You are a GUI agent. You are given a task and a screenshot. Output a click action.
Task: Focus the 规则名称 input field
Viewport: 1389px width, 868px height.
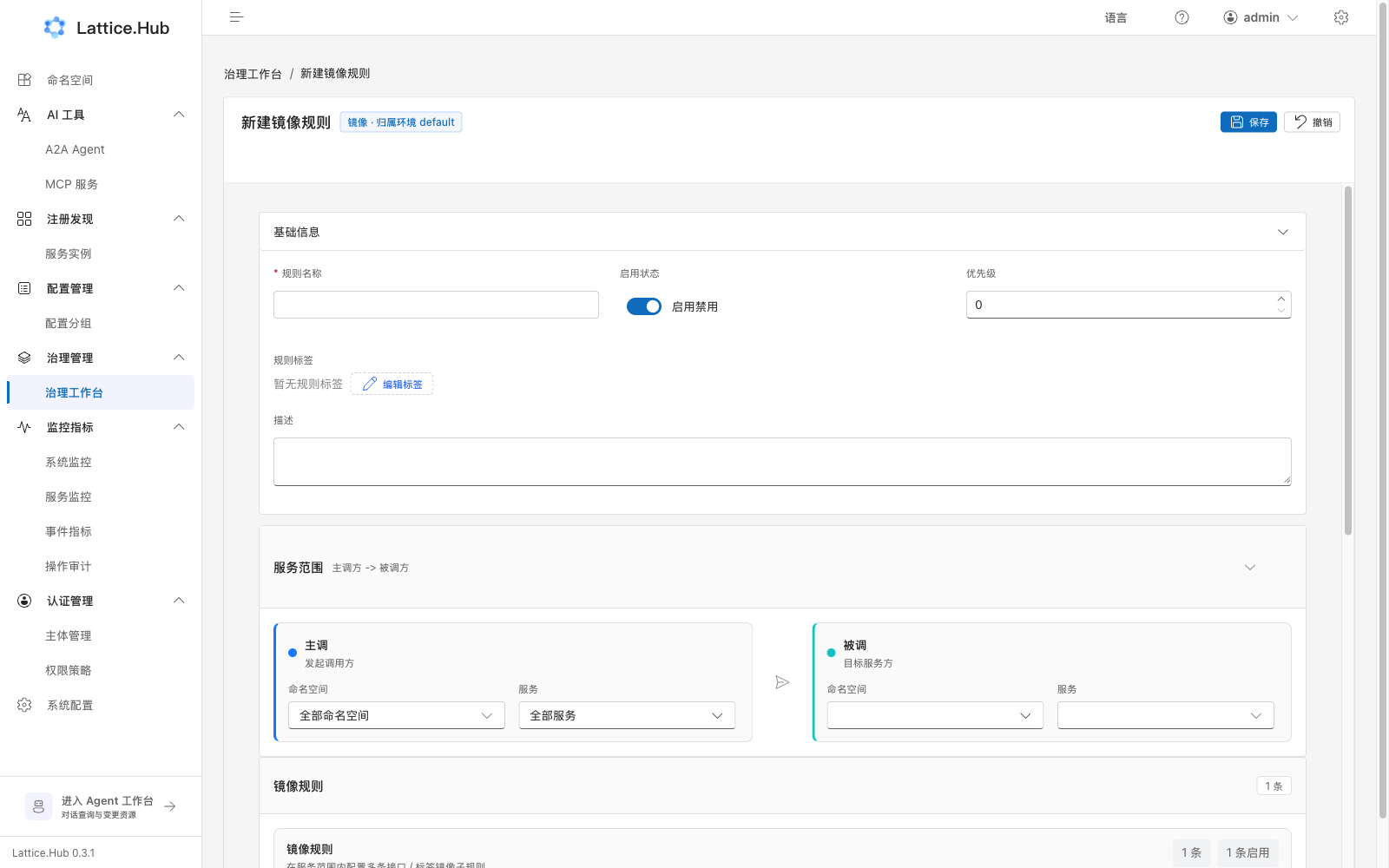pos(436,305)
